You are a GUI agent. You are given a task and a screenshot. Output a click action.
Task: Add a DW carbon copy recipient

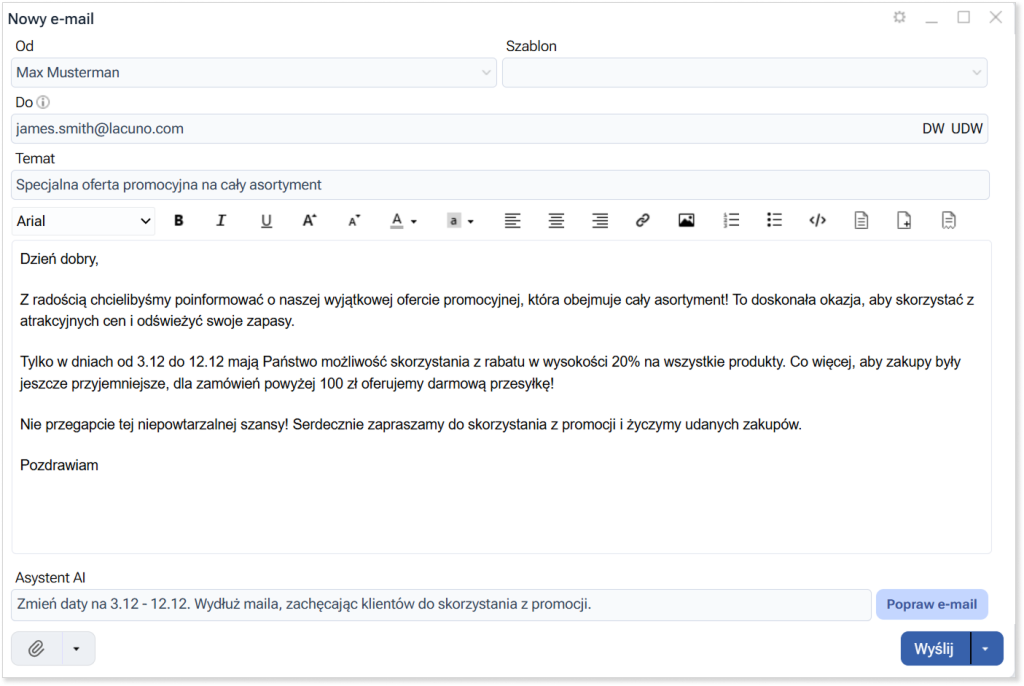click(933, 129)
